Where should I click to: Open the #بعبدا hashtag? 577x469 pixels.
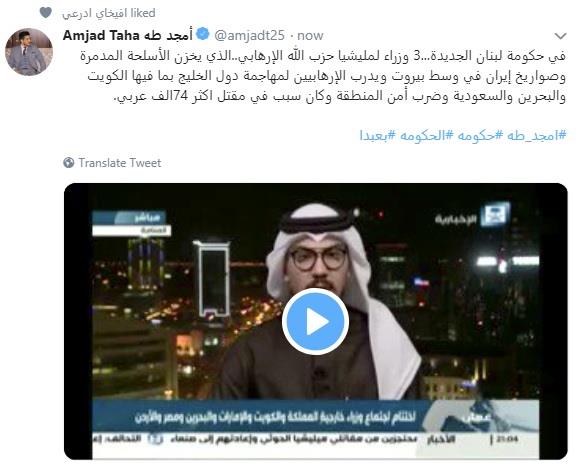378,135
